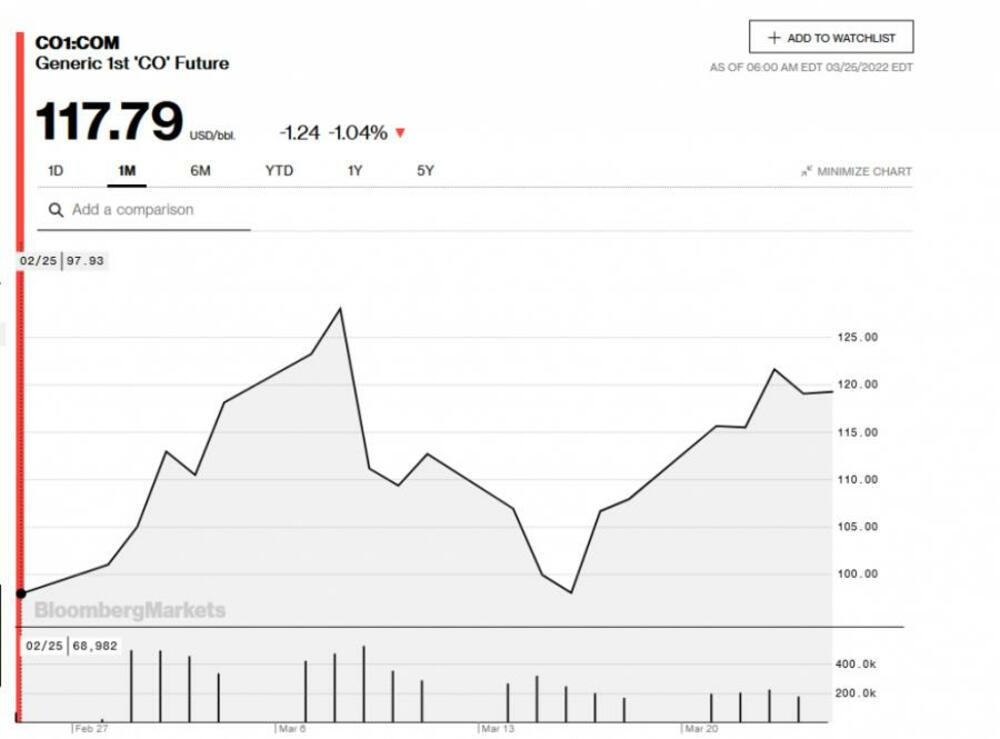The width and height of the screenshot is (1000, 739).
Task: Select the 1D time range tab
Action: tap(55, 171)
